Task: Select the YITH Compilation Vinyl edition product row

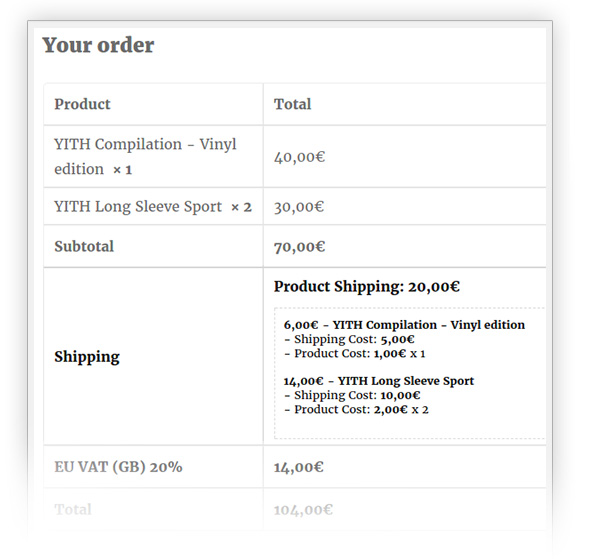Action: (145, 156)
